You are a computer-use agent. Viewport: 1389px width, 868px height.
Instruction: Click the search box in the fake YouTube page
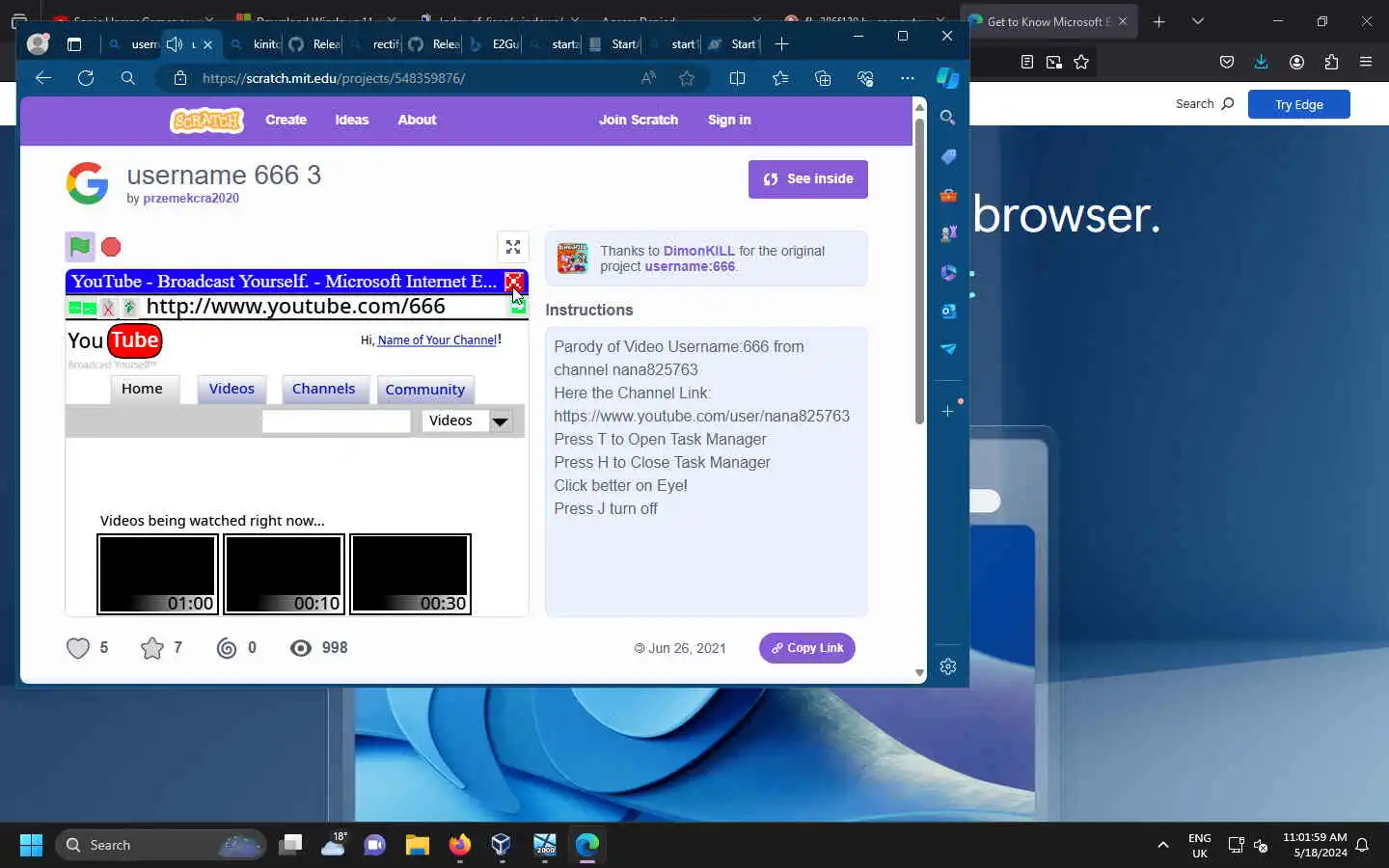pos(337,421)
